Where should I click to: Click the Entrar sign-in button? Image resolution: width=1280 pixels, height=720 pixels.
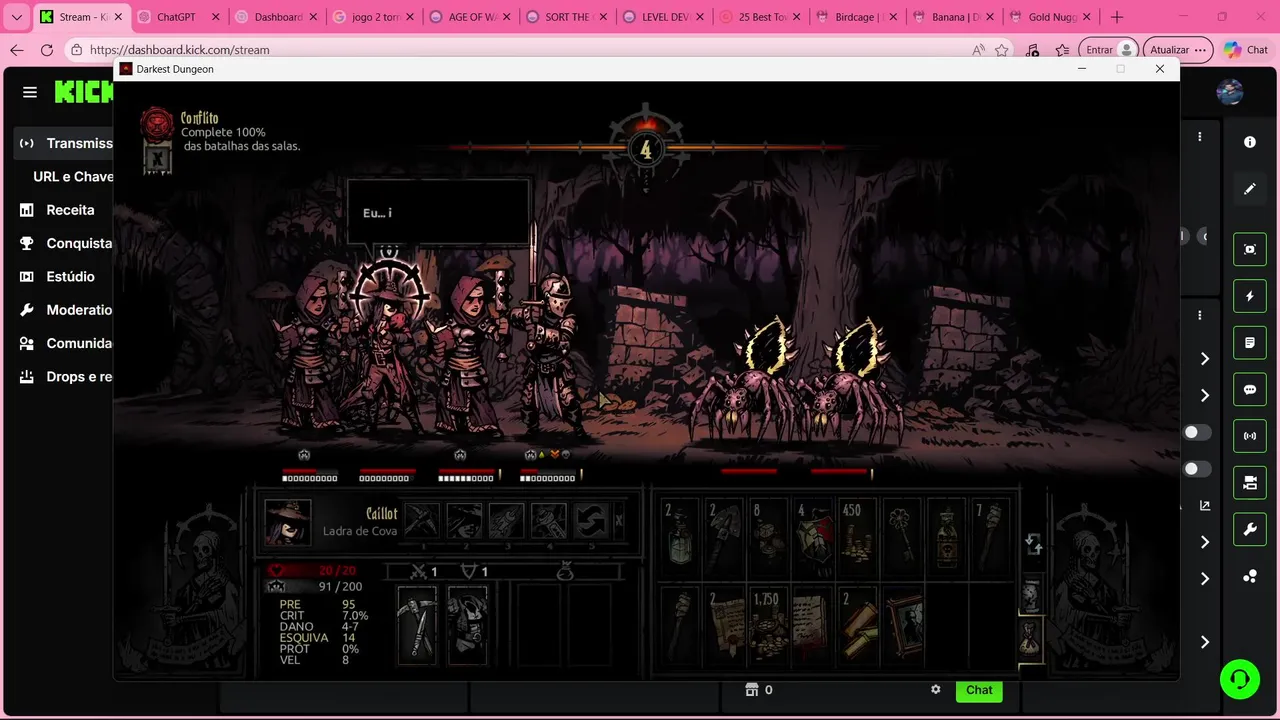point(1111,50)
